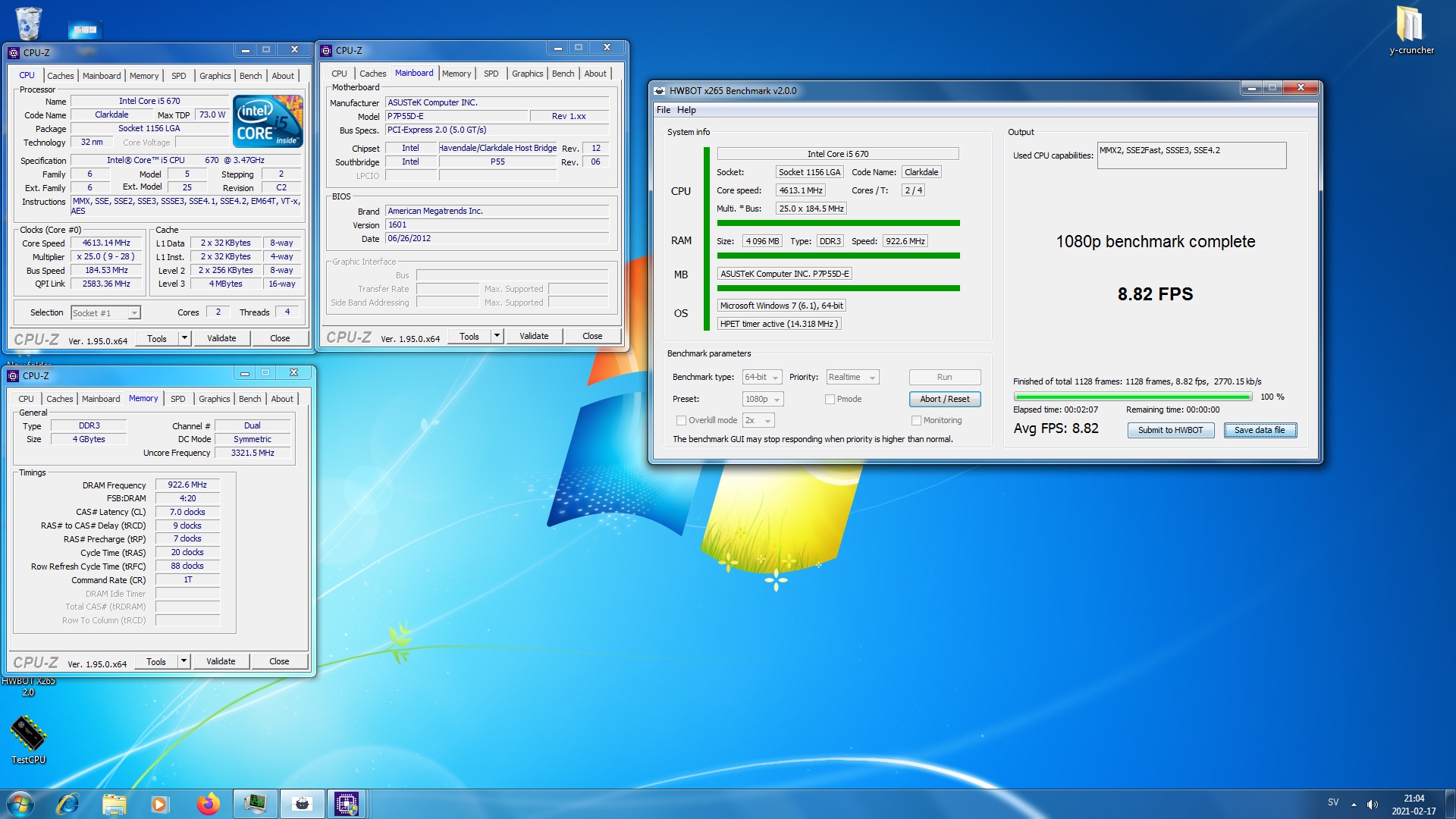Viewport: 1456px width, 819px height.
Task: Open the monitor-icon app on the taskbar
Action: pyautogui.click(x=255, y=804)
